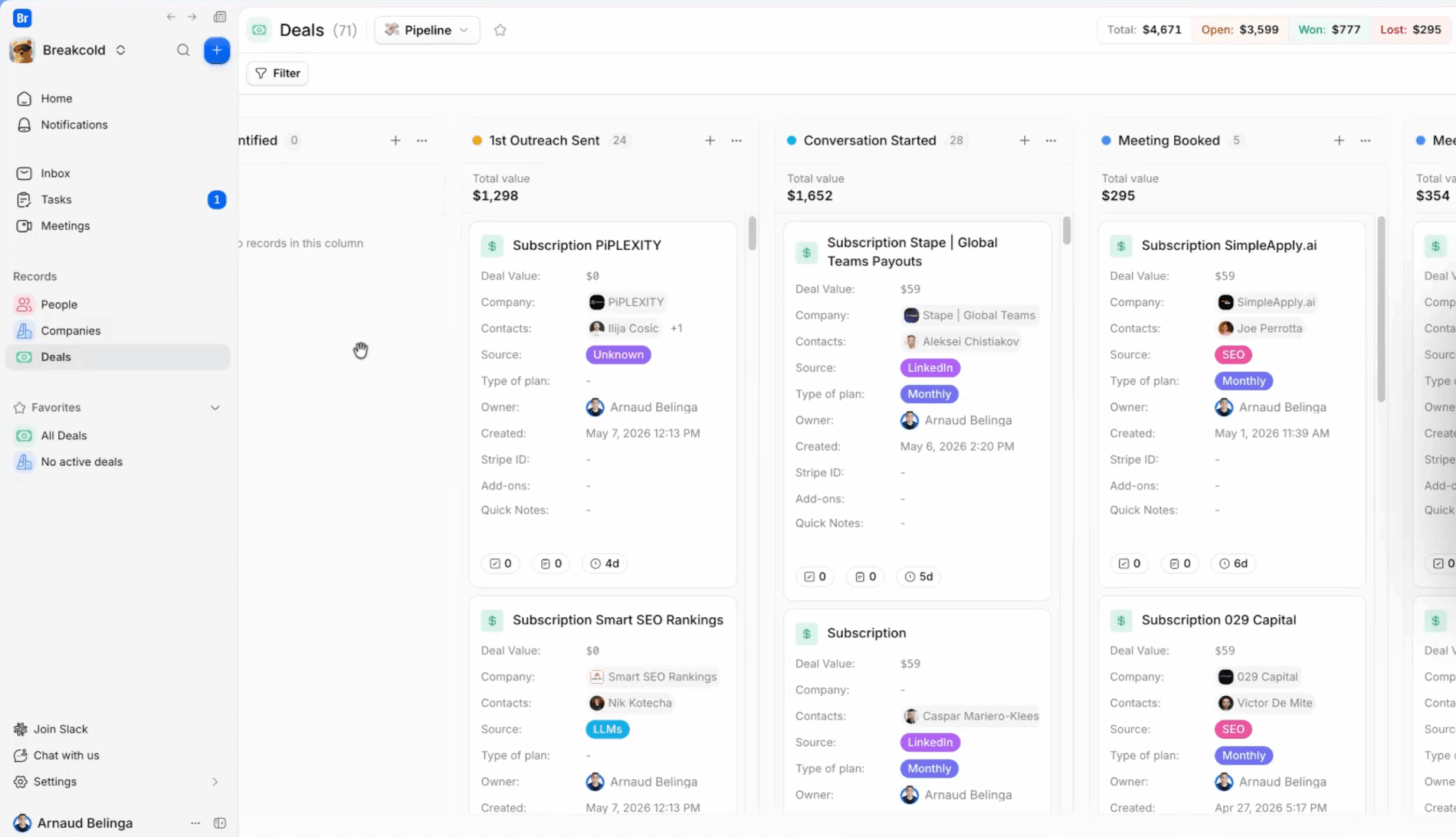Open Source dropdown showing Unknown on PiPLEXITY

tap(618, 354)
